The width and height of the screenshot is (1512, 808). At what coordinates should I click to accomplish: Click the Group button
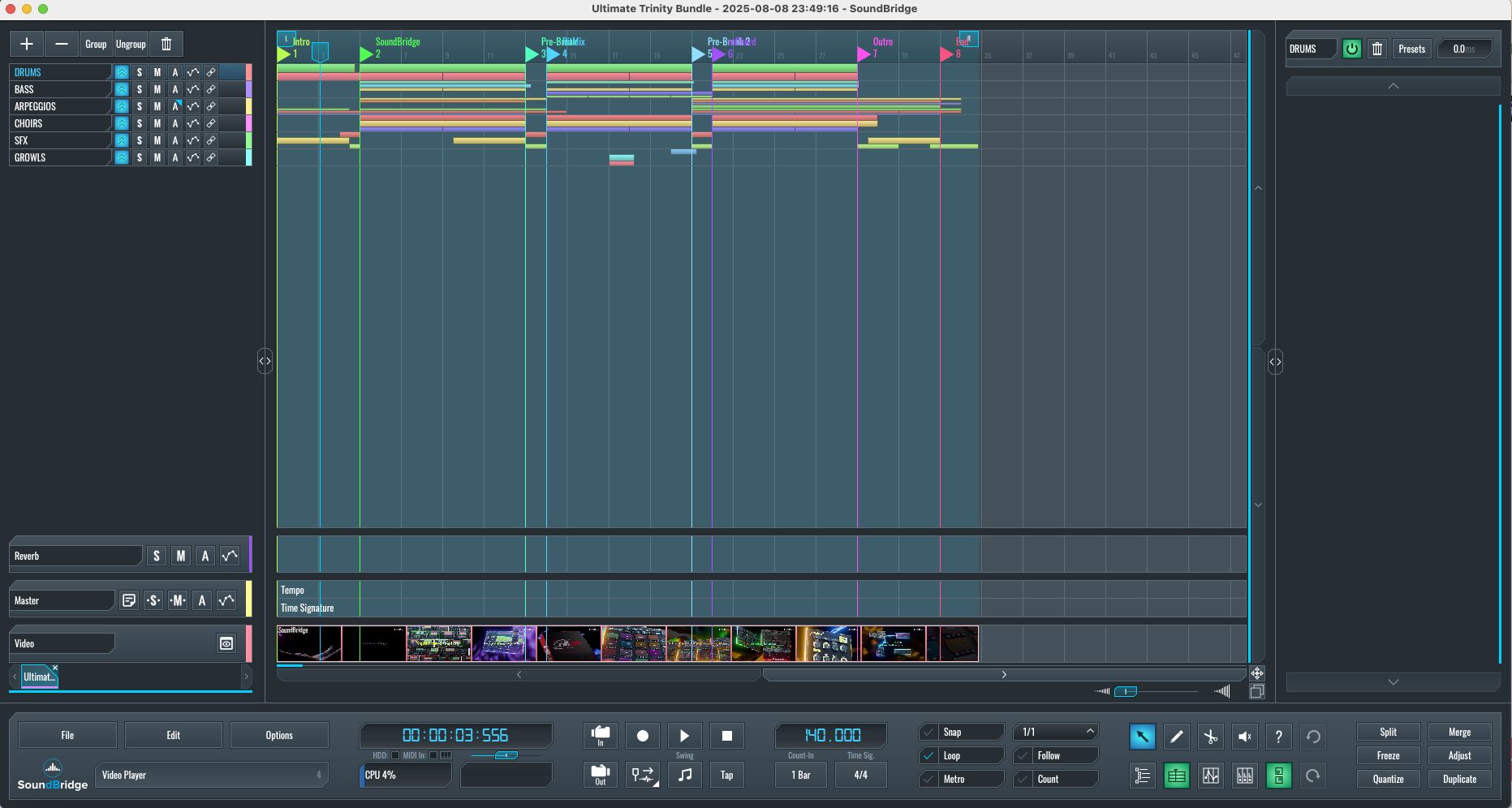(x=96, y=44)
